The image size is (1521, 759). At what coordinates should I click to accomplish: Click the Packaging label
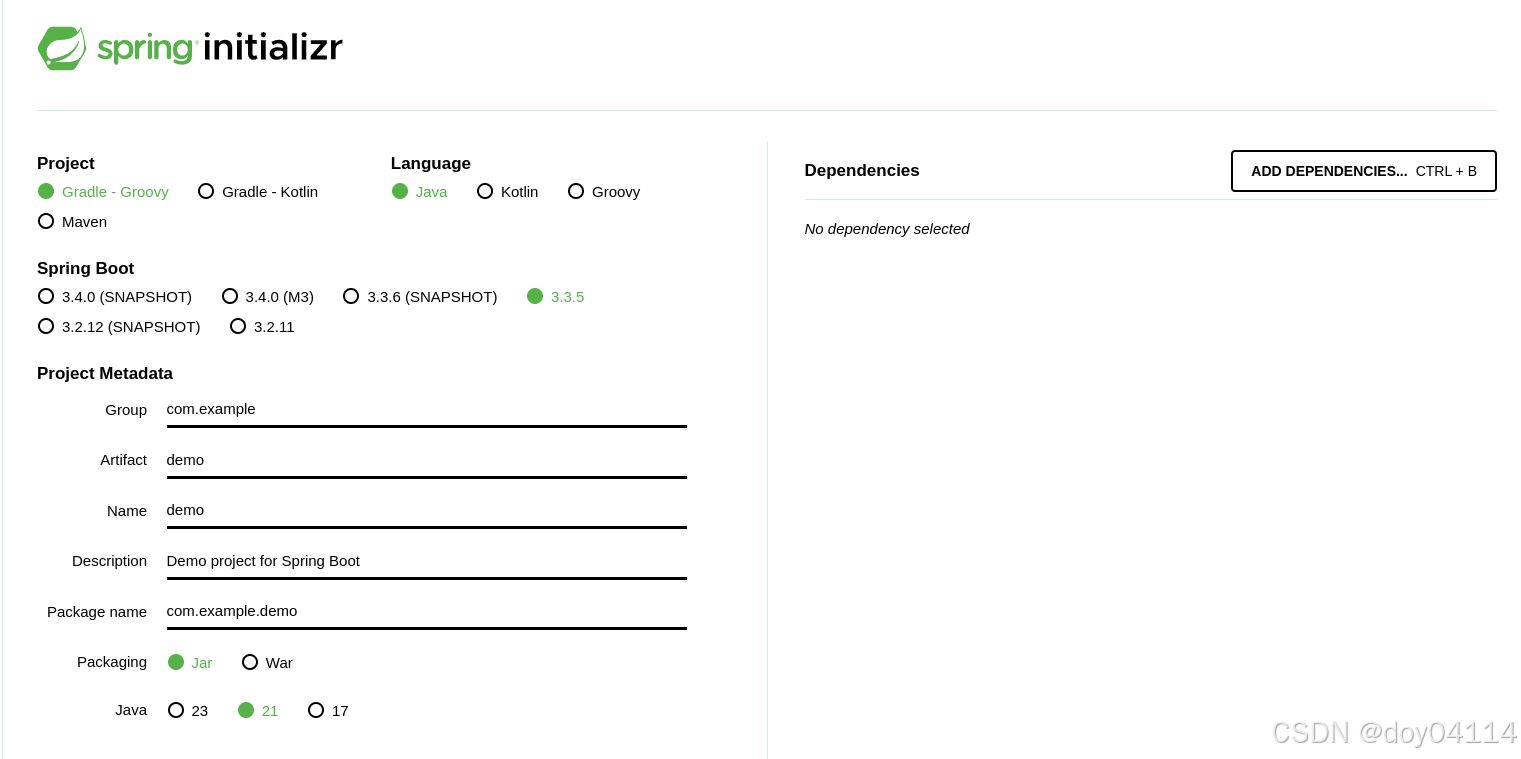(112, 662)
